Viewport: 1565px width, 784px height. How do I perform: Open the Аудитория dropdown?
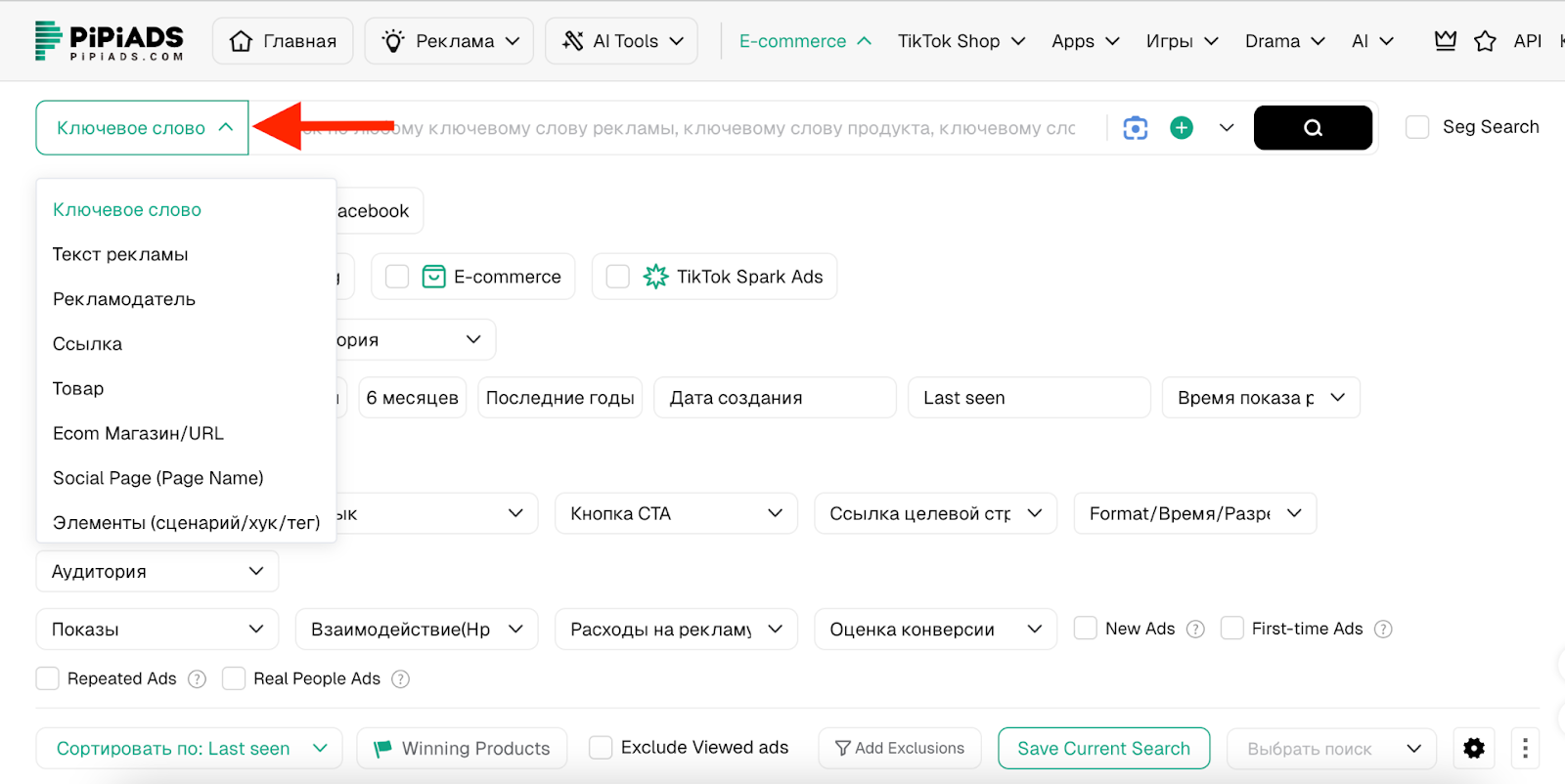pos(157,572)
